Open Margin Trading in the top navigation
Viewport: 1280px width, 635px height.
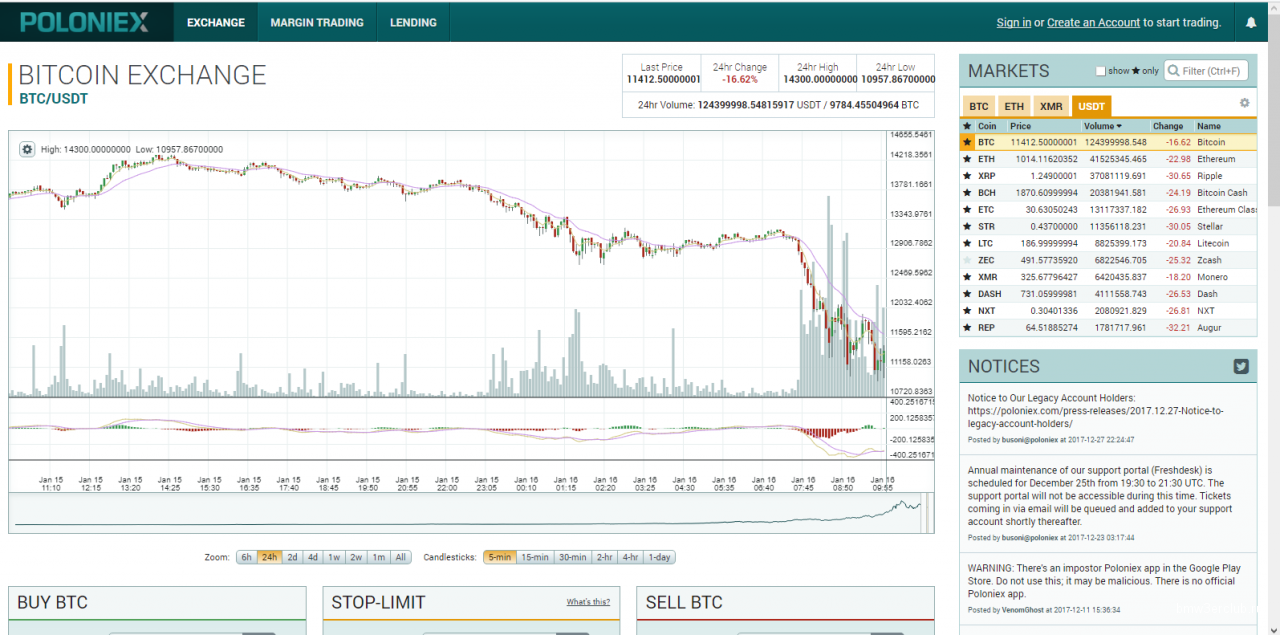coord(317,22)
